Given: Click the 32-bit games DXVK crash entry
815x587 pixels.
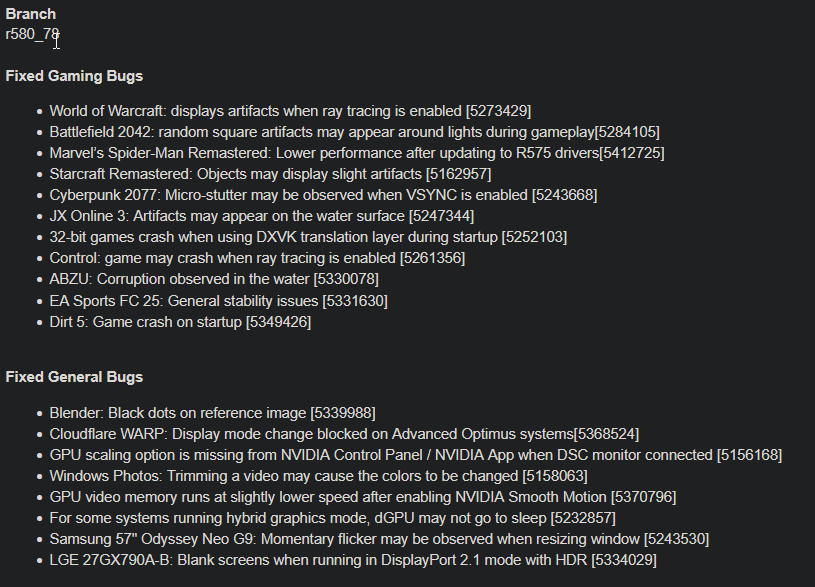Looking at the screenshot, I should pyautogui.click(x=308, y=237).
